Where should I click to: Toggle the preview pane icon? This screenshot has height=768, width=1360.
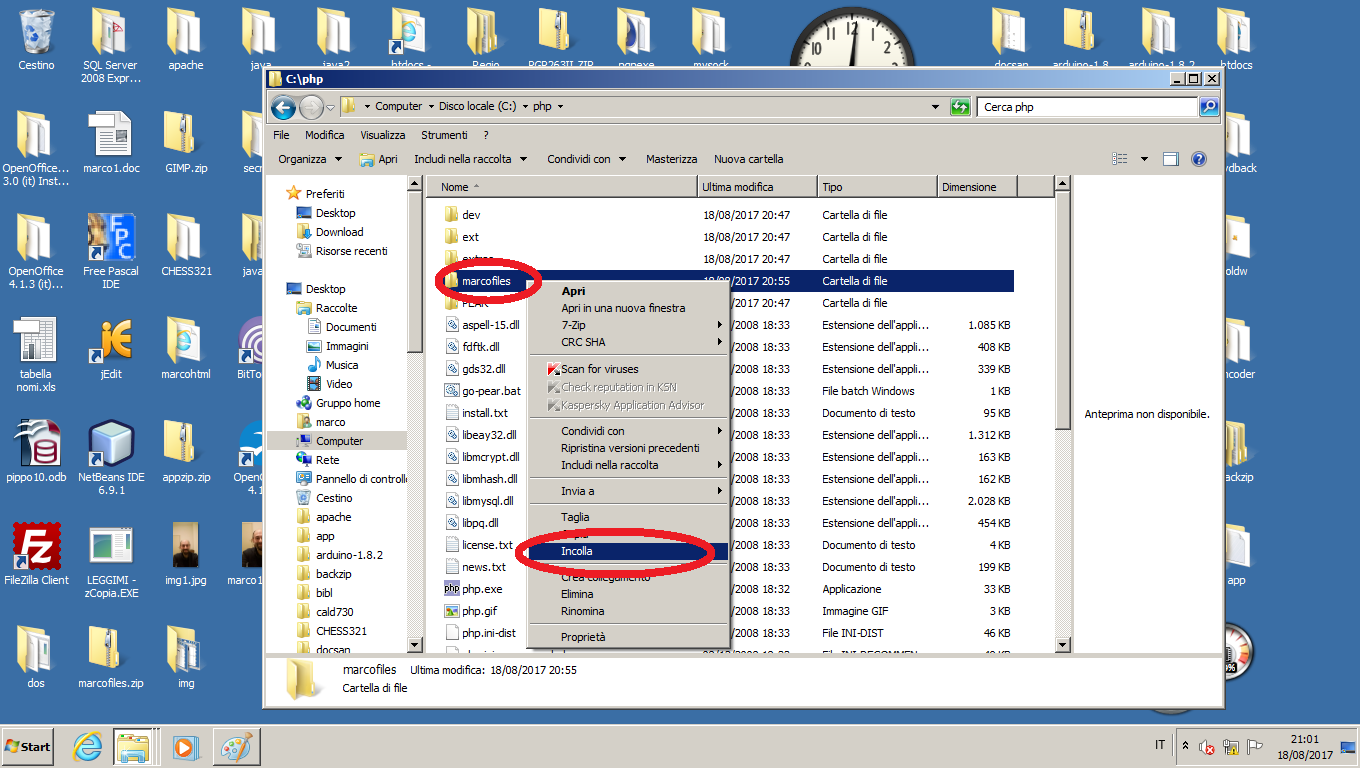click(1171, 159)
